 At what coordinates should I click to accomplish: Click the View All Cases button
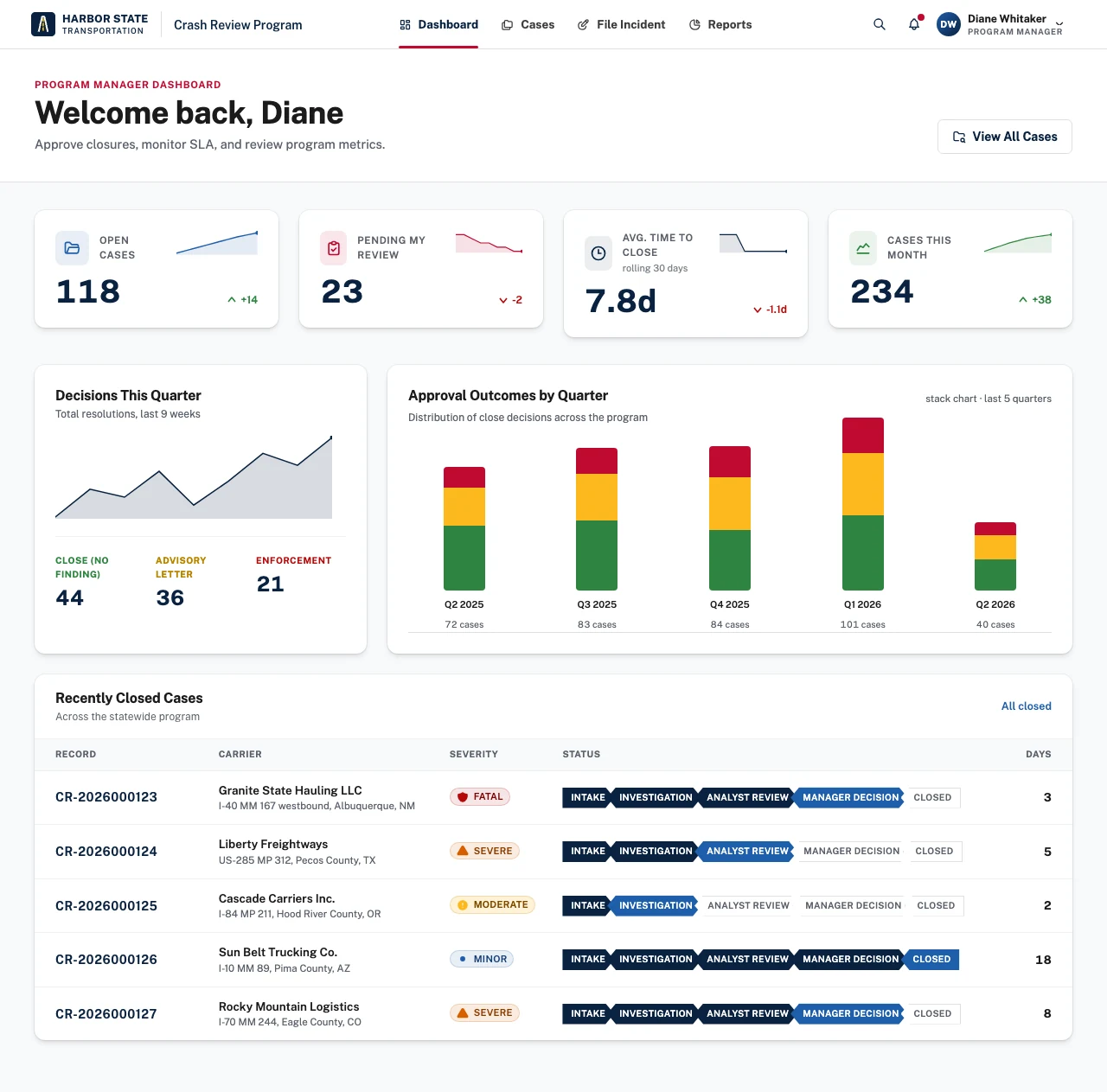pos(1005,137)
